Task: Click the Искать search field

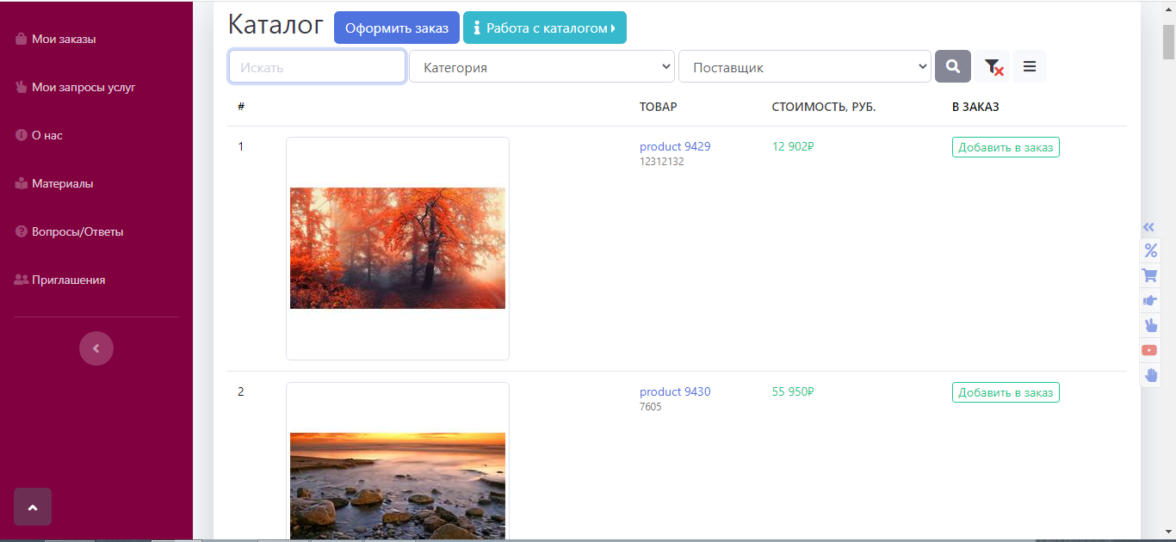Action: (317, 67)
